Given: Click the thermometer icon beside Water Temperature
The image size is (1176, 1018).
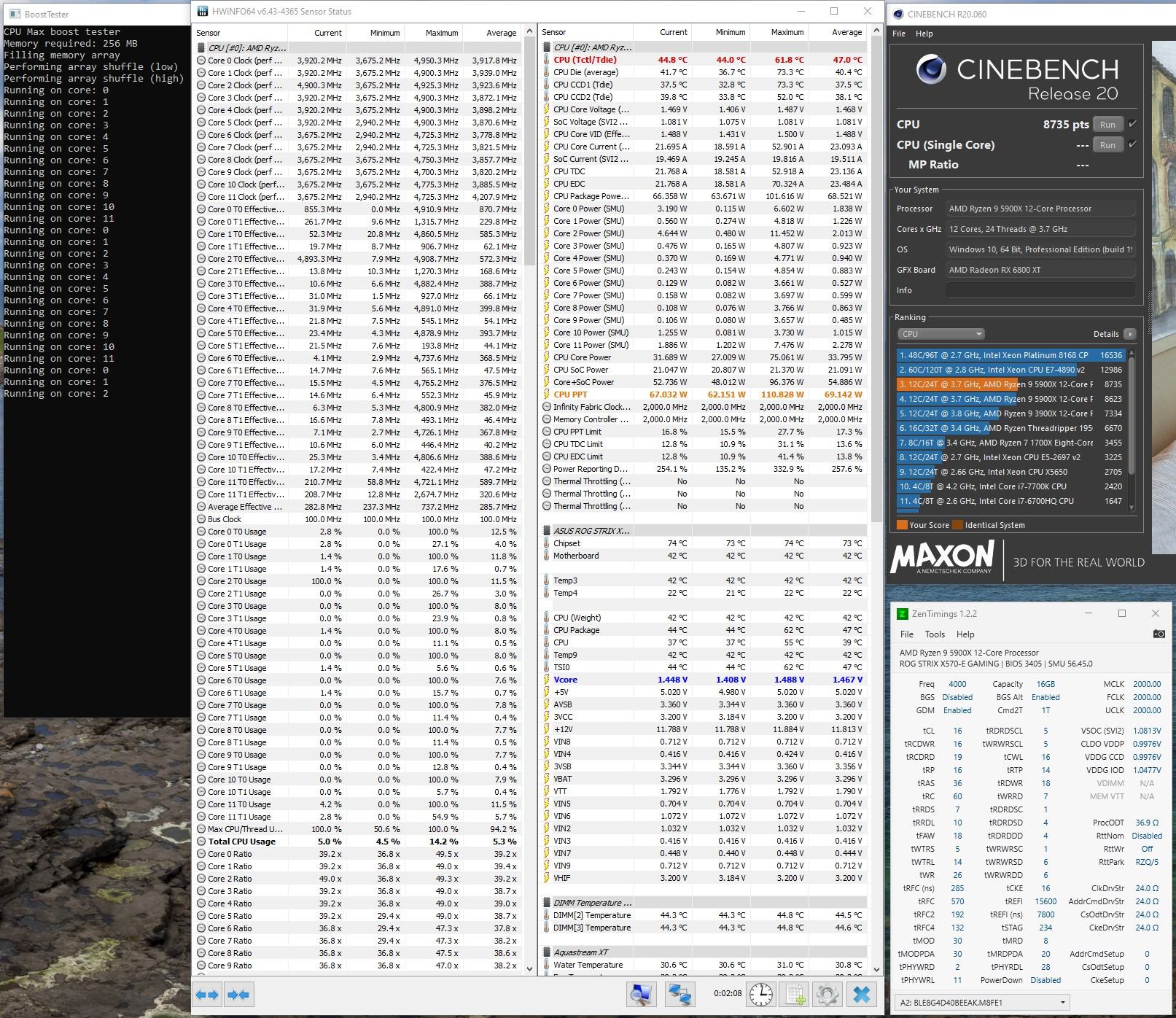Looking at the screenshot, I should tap(546, 965).
